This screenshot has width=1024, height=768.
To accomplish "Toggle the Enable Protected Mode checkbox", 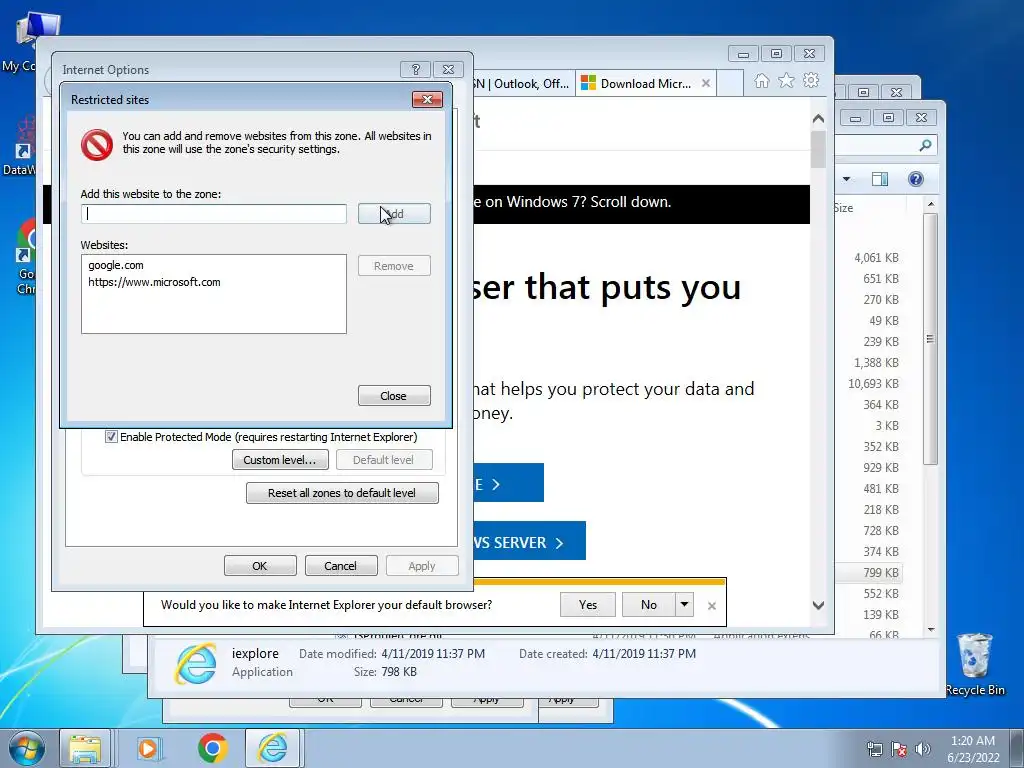I will [x=112, y=437].
